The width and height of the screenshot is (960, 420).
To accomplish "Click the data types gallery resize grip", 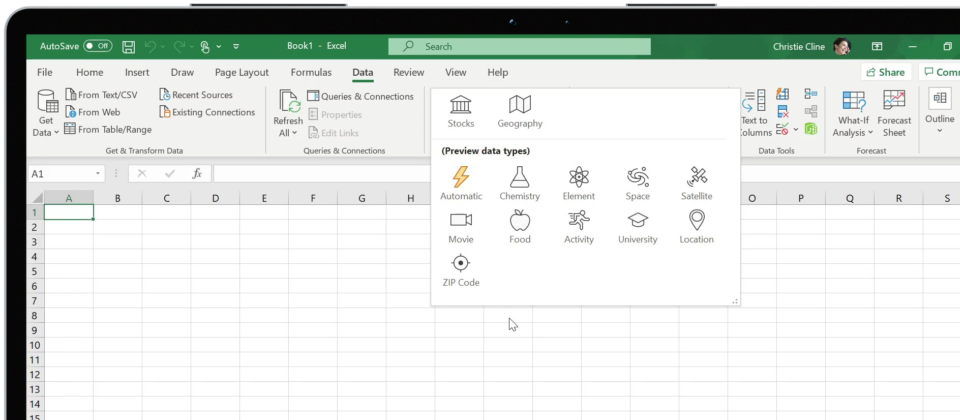I will (735, 301).
